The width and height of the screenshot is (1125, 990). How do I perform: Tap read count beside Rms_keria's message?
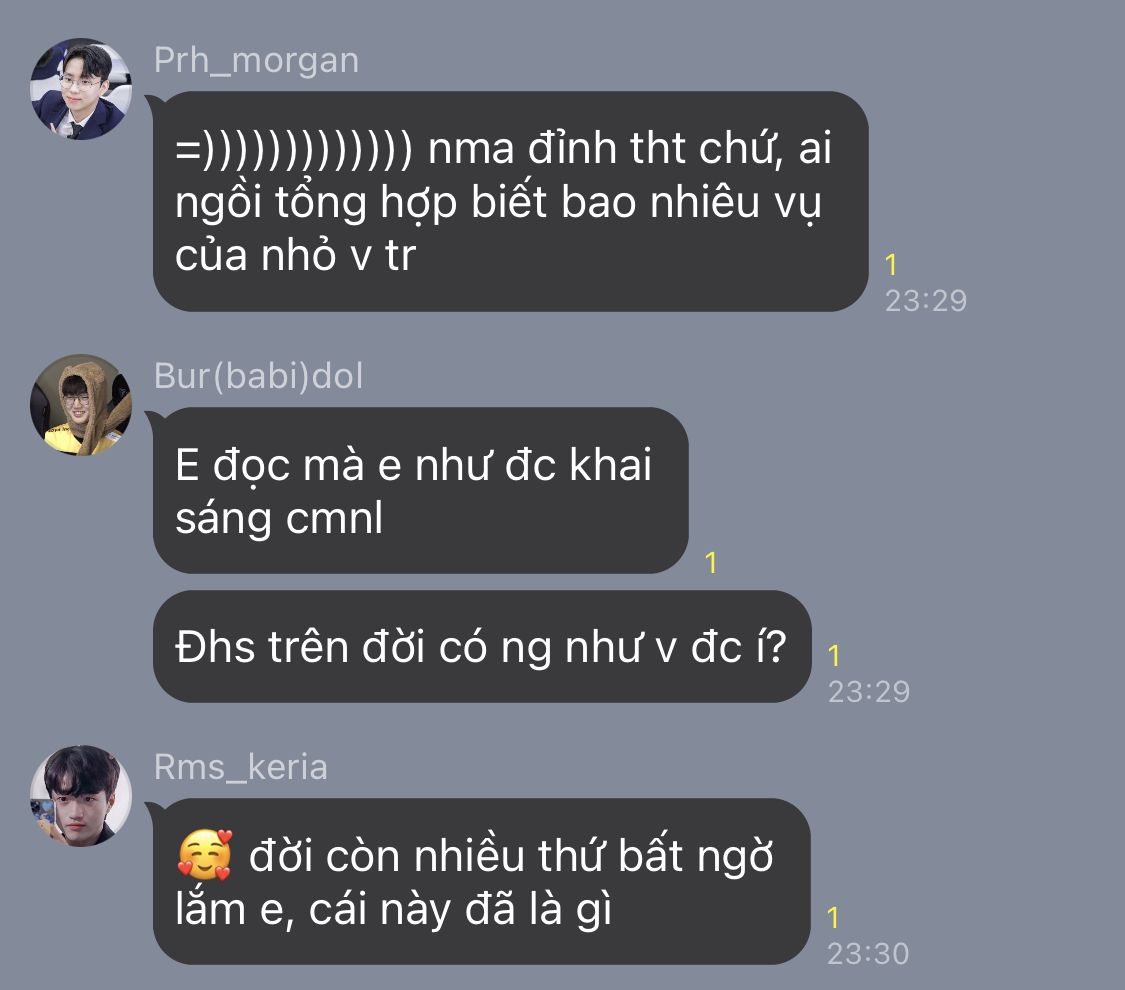tap(833, 918)
